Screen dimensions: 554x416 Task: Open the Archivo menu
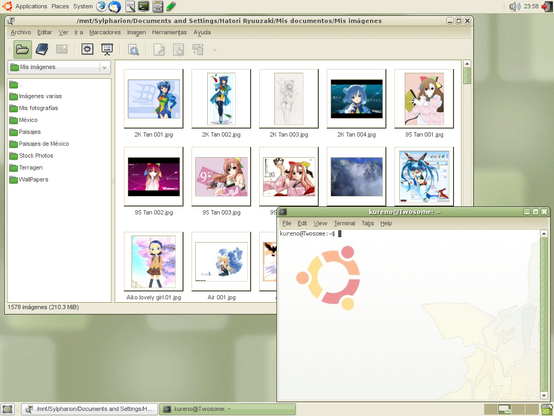[x=21, y=33]
